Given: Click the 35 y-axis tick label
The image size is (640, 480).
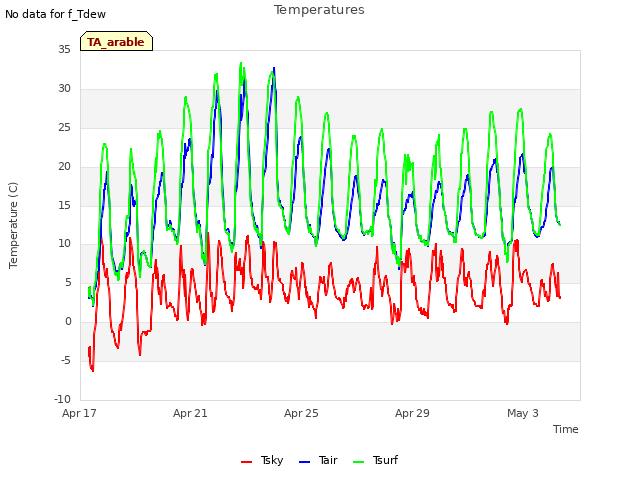Looking at the screenshot, I should click(x=64, y=49).
